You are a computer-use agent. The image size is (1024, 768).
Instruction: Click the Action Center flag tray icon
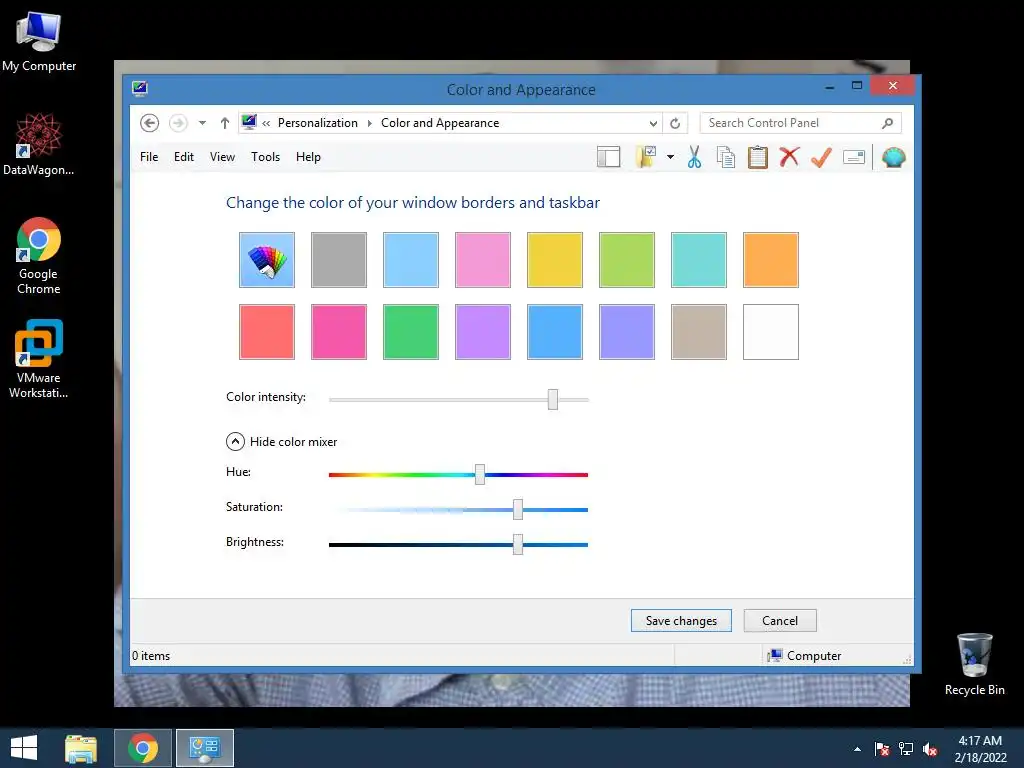(882, 749)
